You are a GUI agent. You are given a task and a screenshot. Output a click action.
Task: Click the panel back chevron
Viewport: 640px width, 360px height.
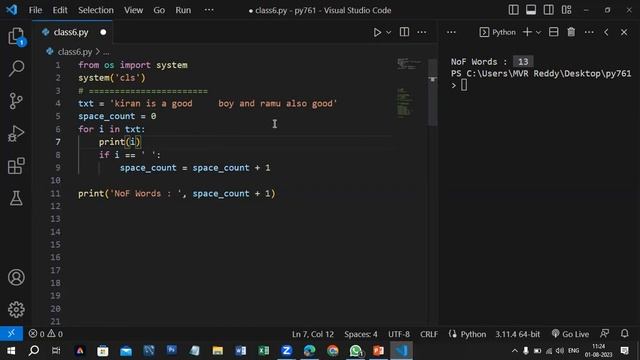606,32
